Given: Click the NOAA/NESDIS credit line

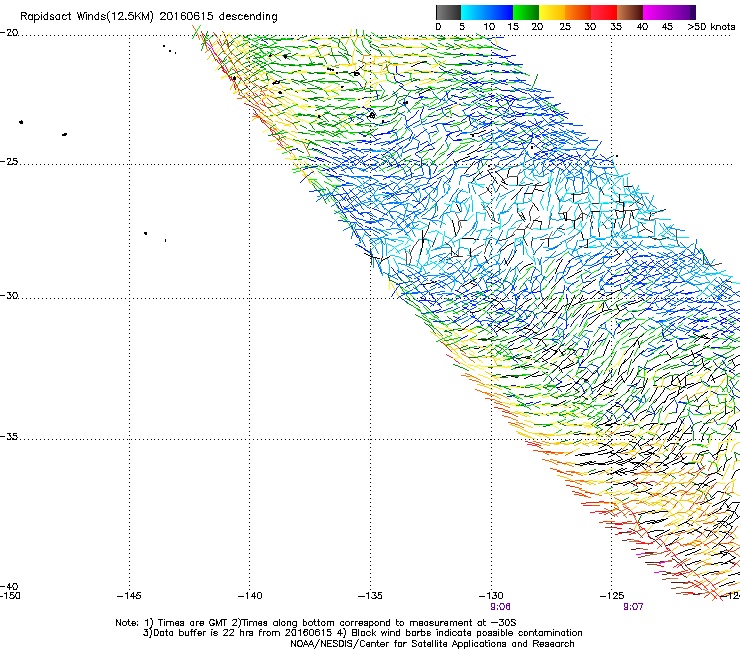Looking at the screenshot, I should click(x=432, y=644).
